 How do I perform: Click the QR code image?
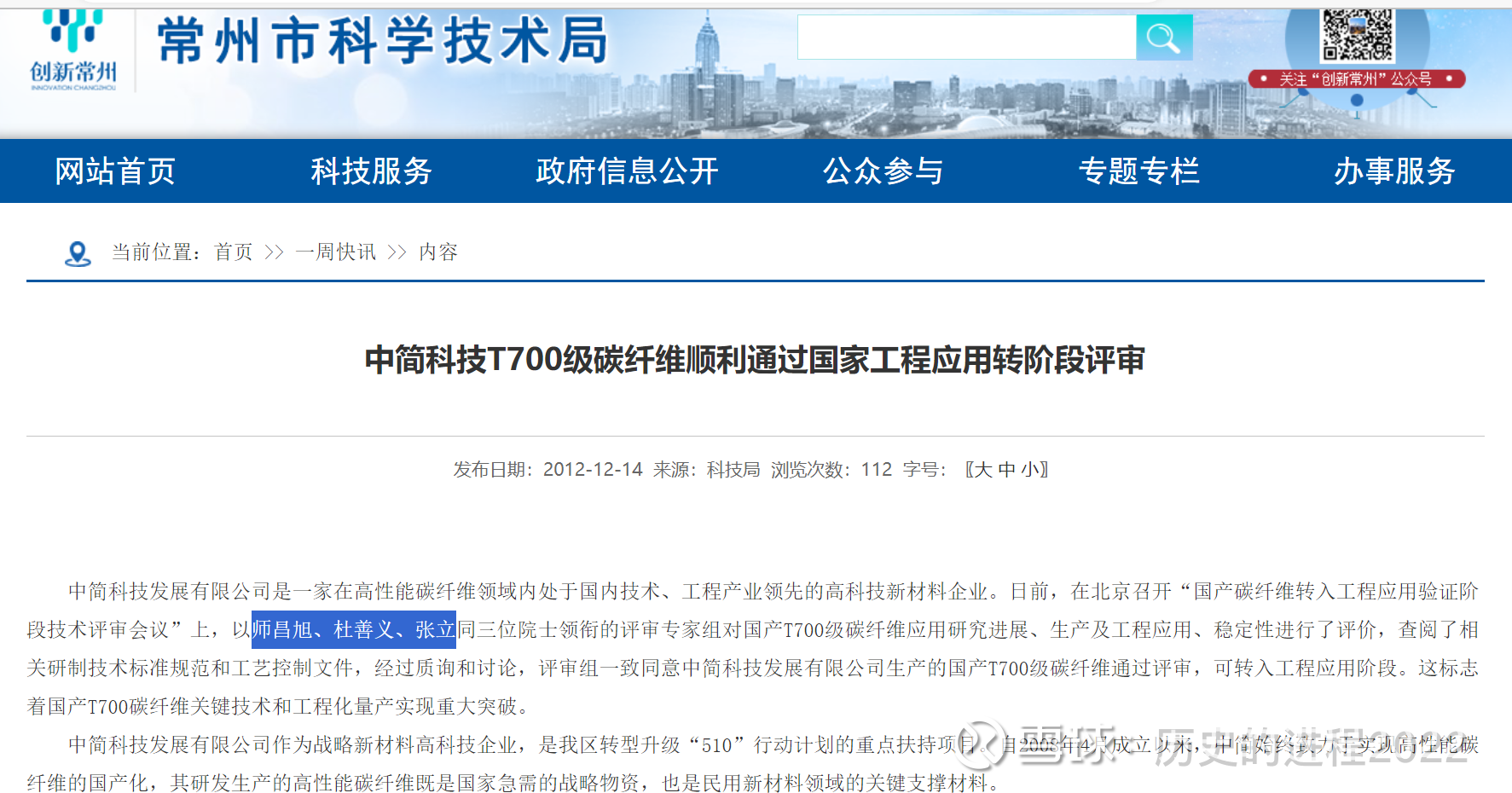(x=1357, y=35)
